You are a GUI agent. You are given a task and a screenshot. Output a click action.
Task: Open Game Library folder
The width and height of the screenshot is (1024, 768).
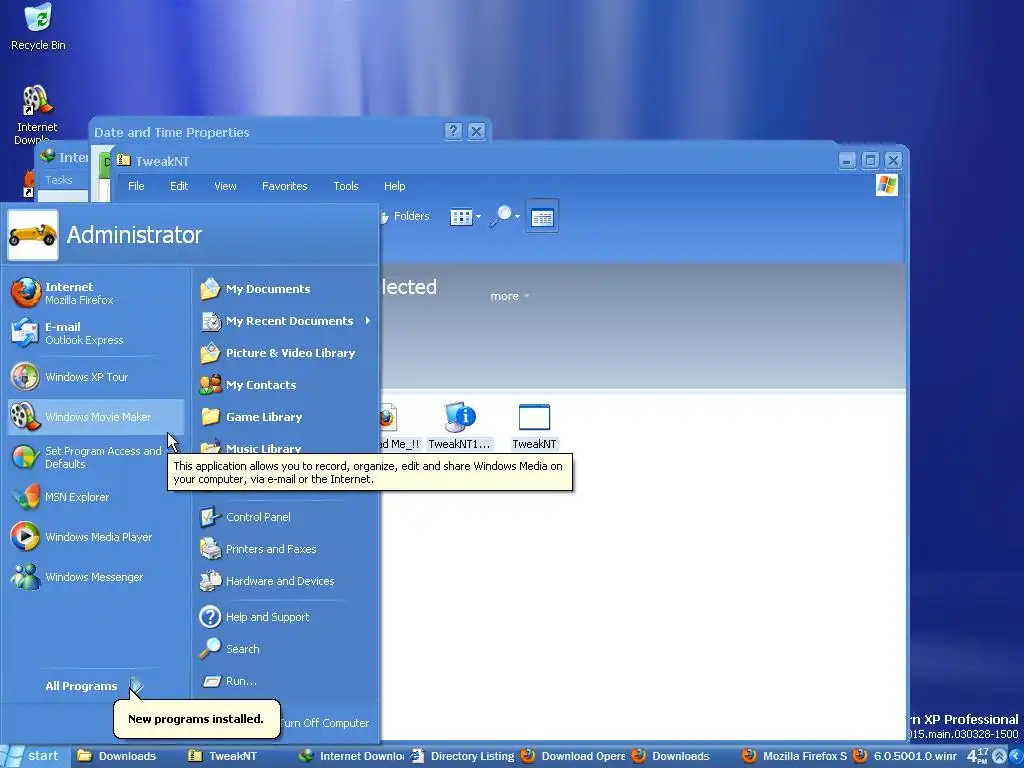[x=285, y=417]
